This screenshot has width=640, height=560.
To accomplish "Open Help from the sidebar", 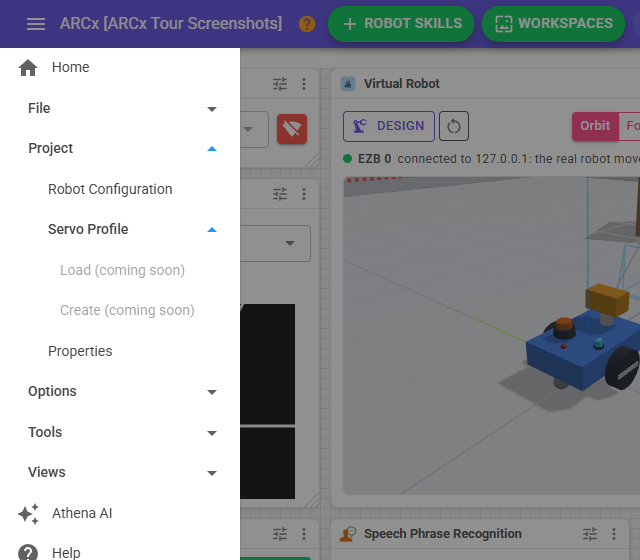I will click(66, 553).
